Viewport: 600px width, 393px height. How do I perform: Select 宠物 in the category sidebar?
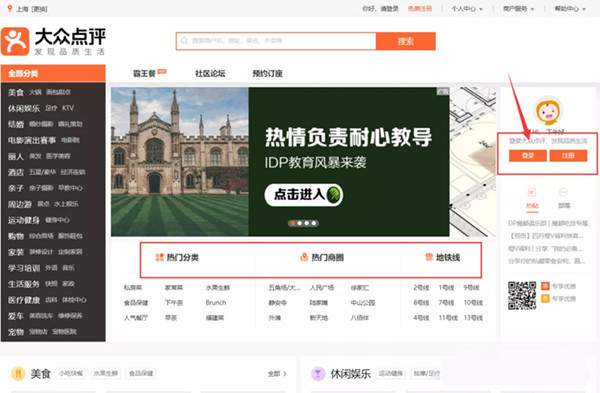16,332
